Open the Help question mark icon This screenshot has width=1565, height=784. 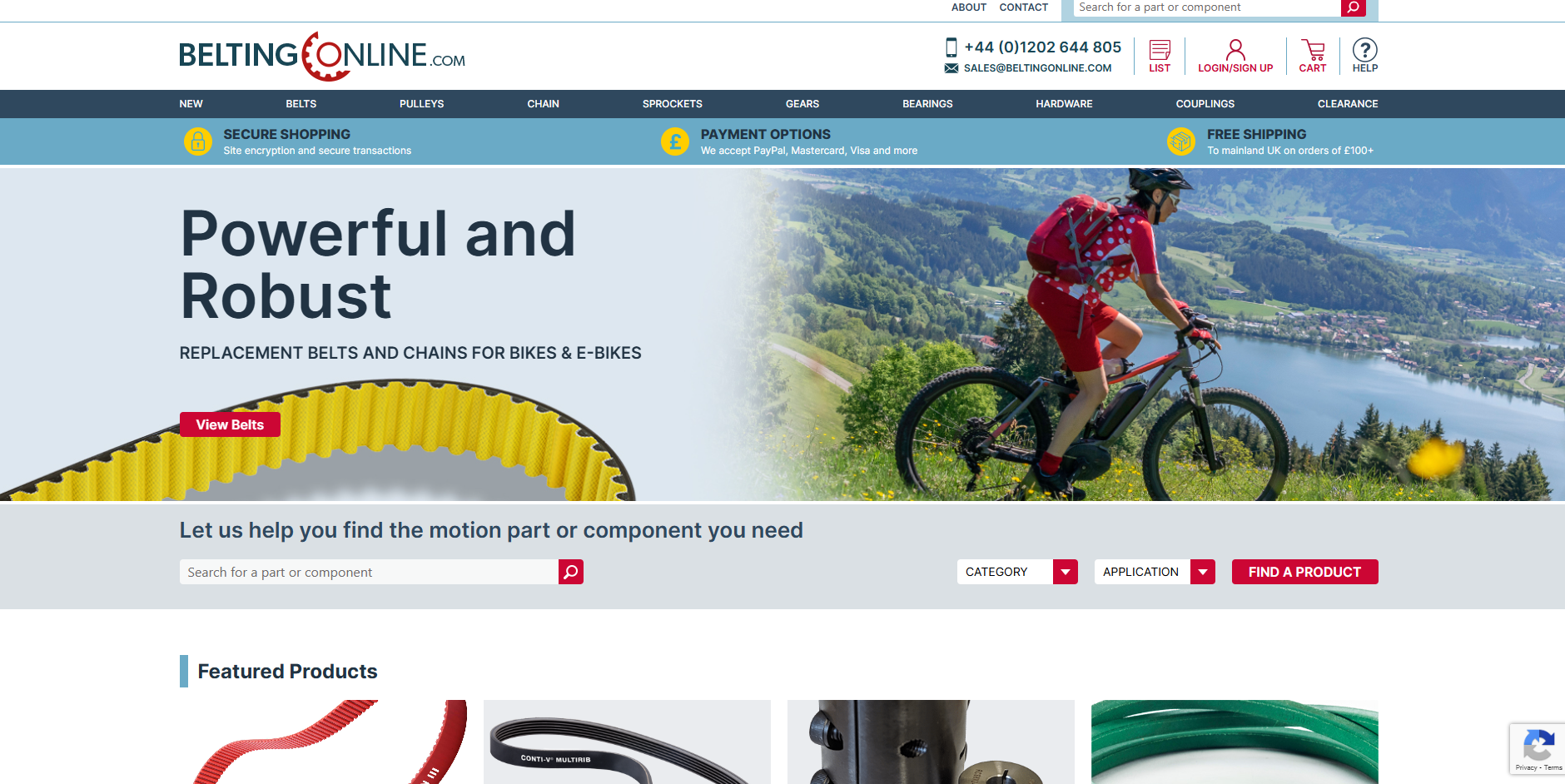[x=1364, y=50]
